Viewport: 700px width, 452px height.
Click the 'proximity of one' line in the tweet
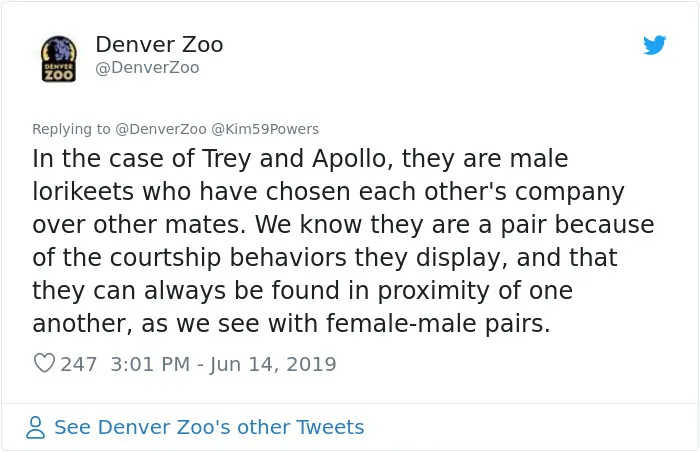pyautogui.click(x=475, y=291)
